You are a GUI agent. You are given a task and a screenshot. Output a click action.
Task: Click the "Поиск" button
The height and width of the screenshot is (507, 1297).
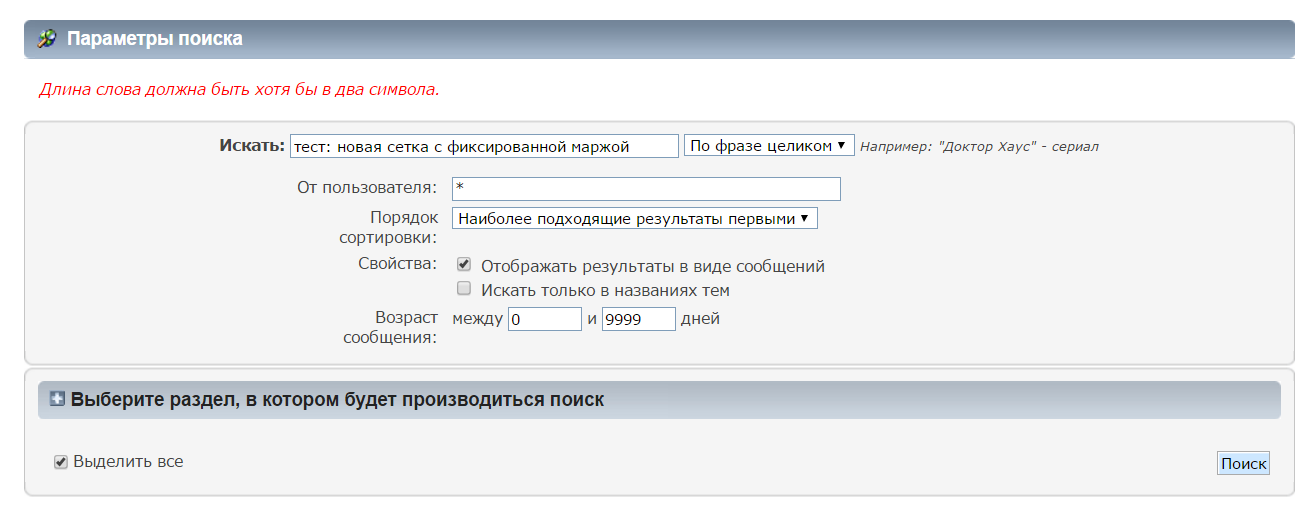1243,463
